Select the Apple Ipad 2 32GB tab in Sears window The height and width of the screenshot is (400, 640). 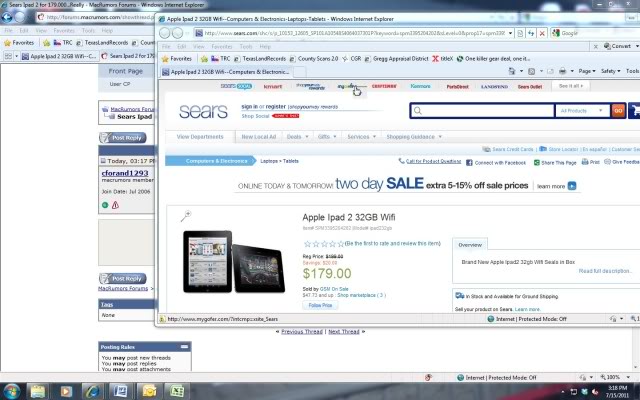(226, 72)
